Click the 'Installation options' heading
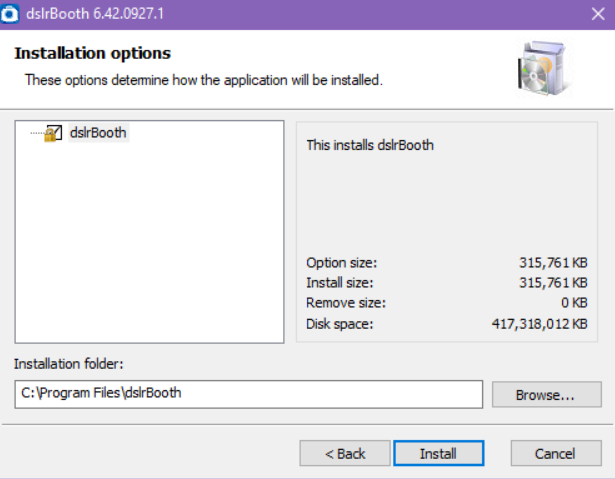This screenshot has height=479, width=615. click(93, 53)
